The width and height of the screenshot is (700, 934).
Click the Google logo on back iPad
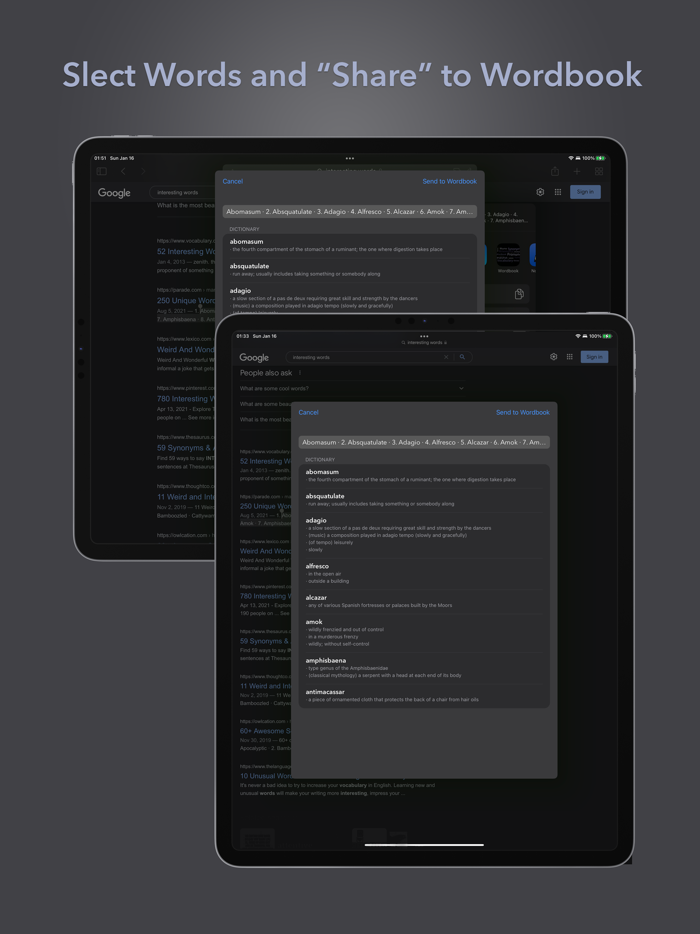click(114, 192)
